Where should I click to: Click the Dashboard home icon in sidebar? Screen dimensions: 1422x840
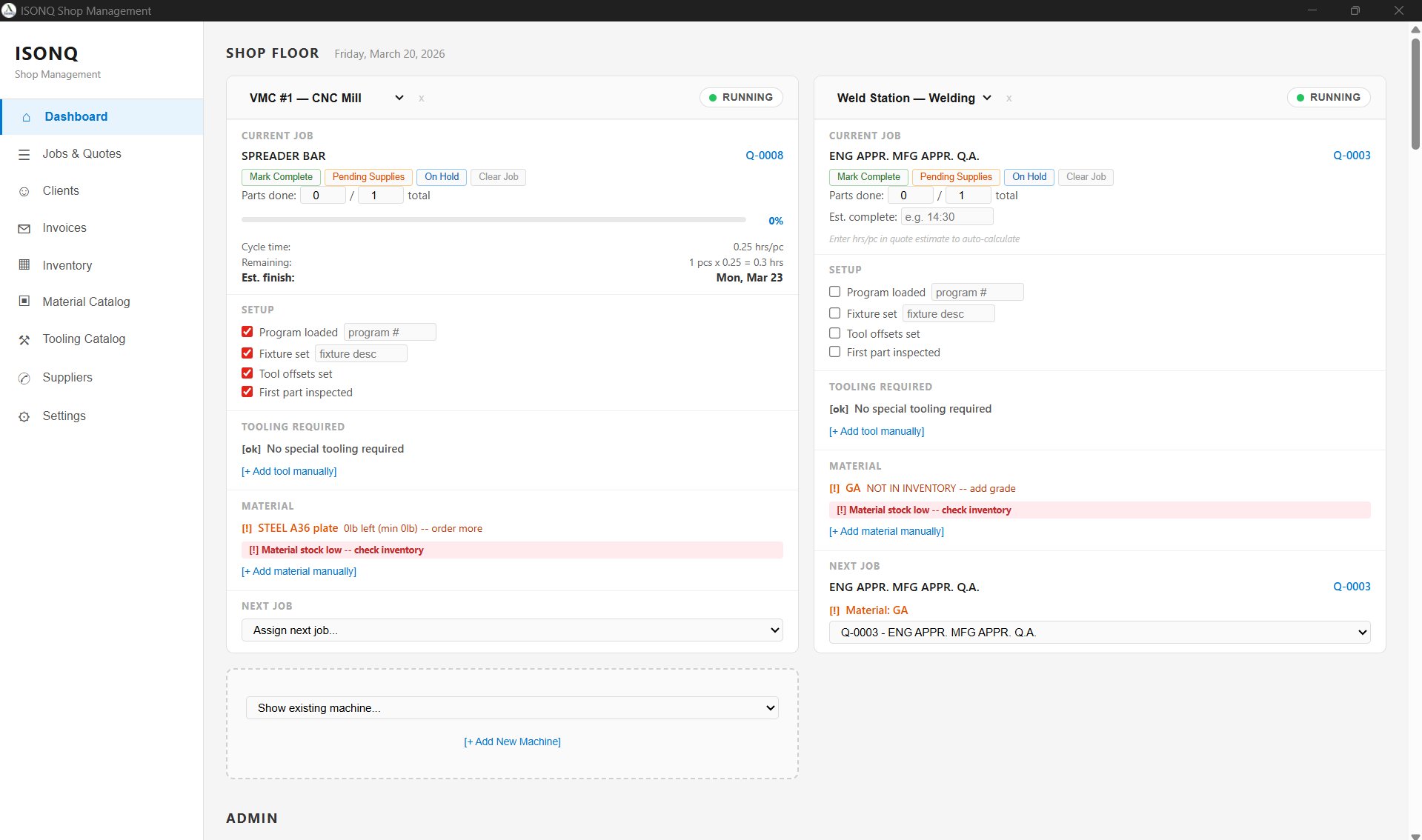click(x=26, y=117)
